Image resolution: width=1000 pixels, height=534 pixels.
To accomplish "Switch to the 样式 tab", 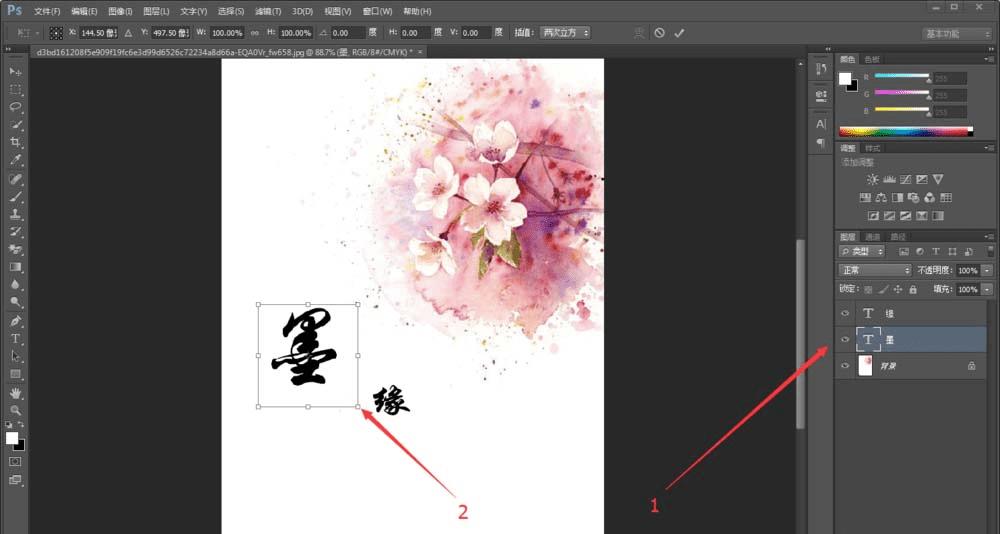I will coord(872,148).
